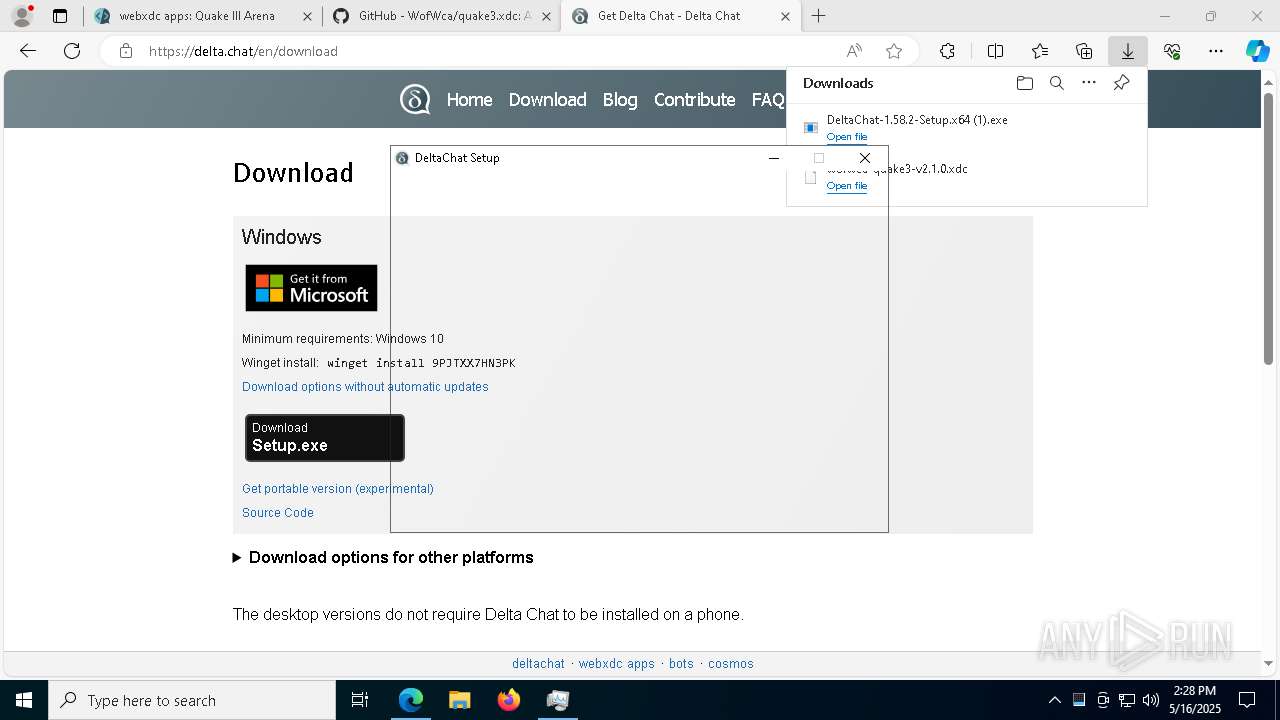Screen dimensions: 1280x720
Task: Open Download nav item
Action: click(547, 99)
